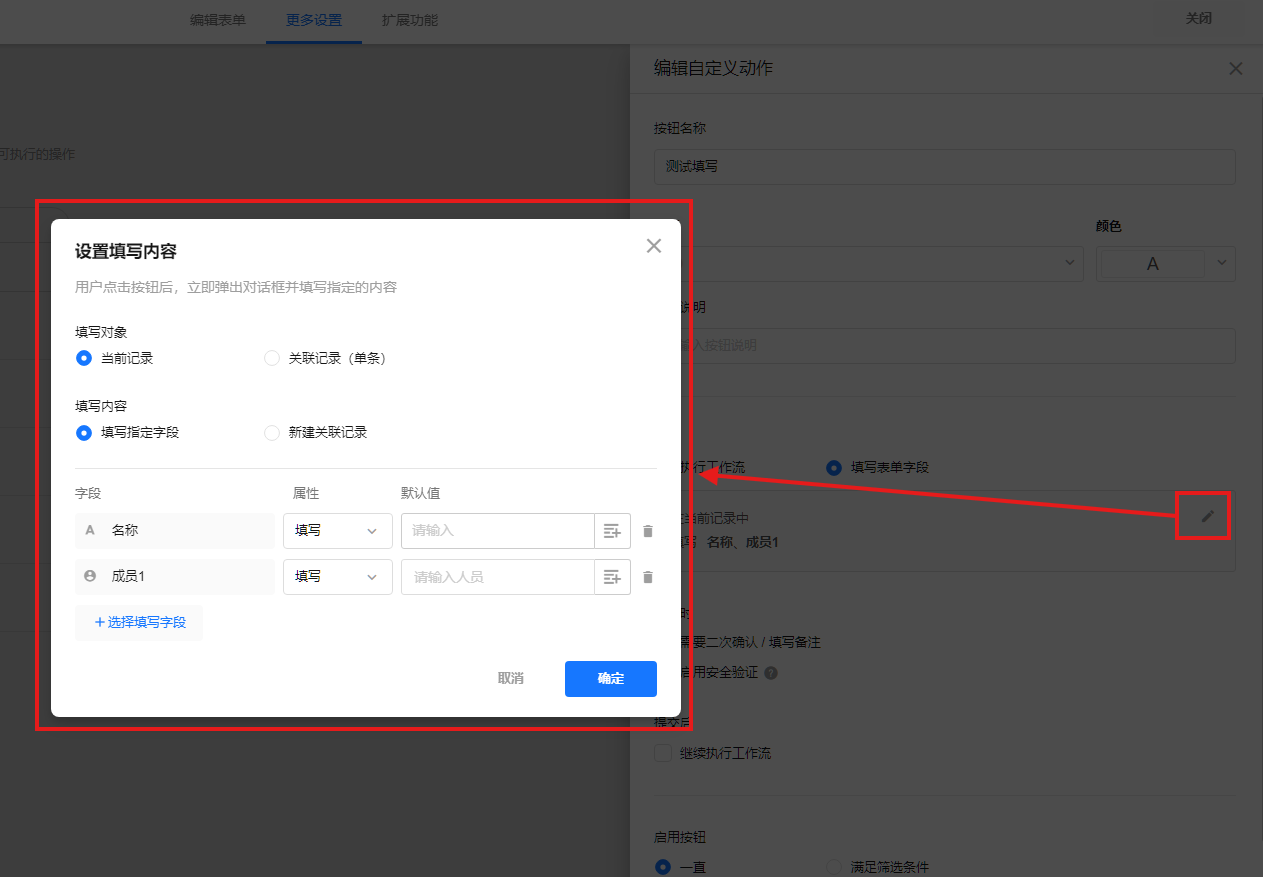Click the color preview A swatch
Viewport: 1263px width, 877px height.
click(1152, 264)
